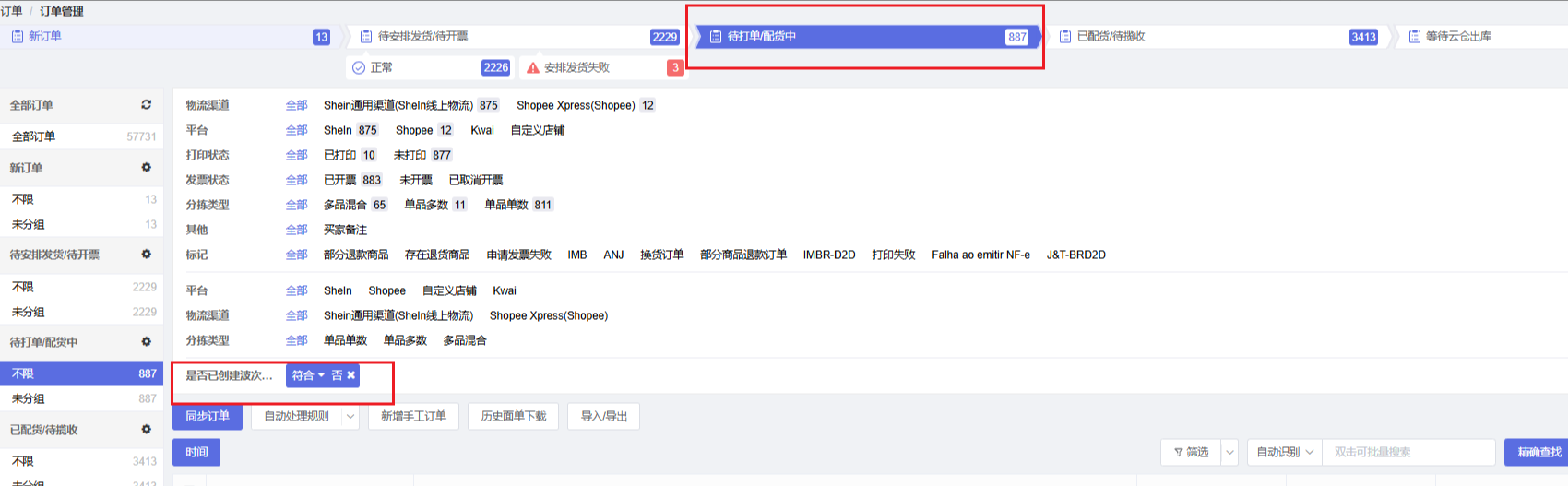
Task: Filter by 部分退款商品 mark
Action: pyautogui.click(x=356, y=255)
